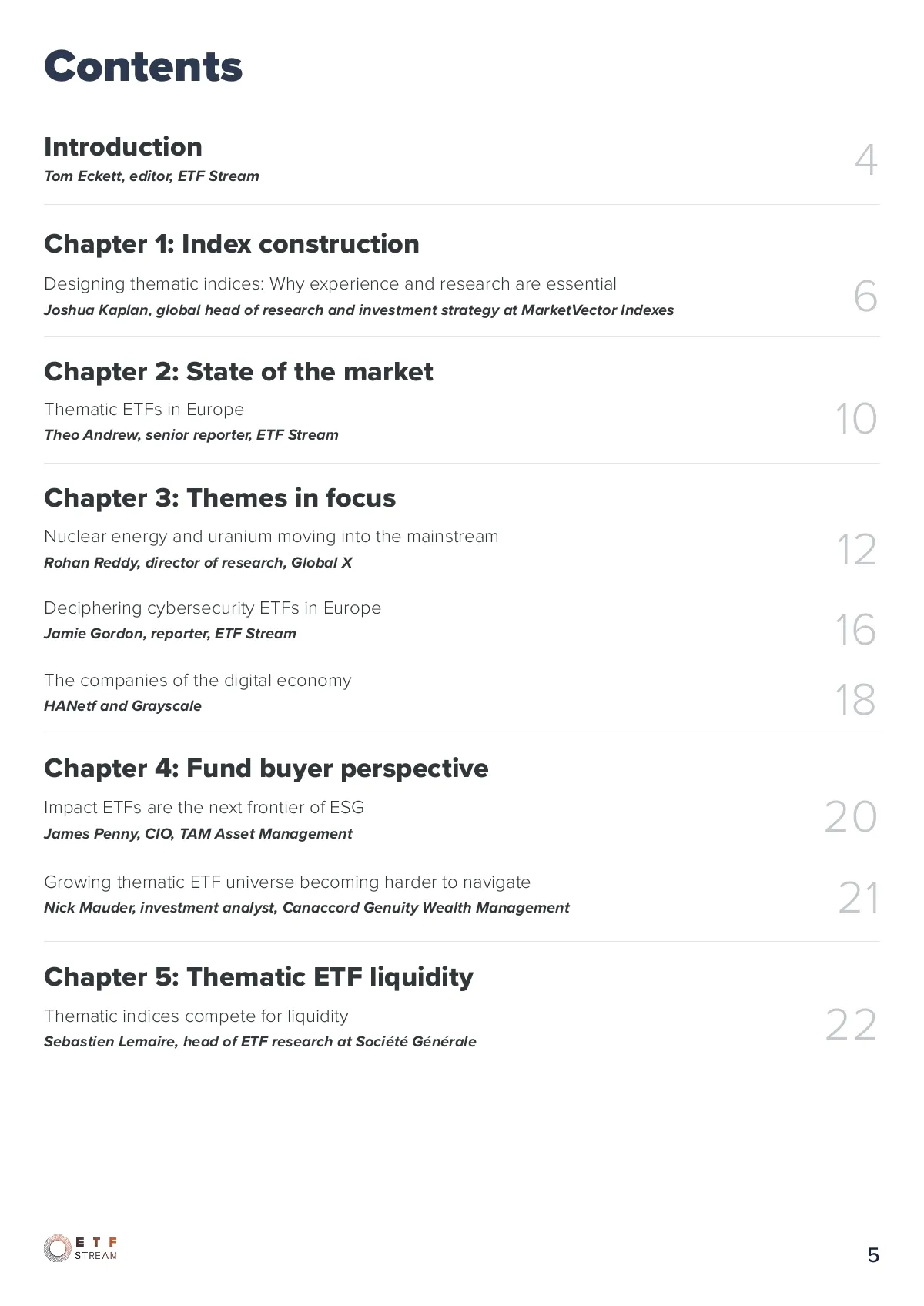924x1306 pixels.
Task: Open the Introduction section heading
Action: (123, 147)
